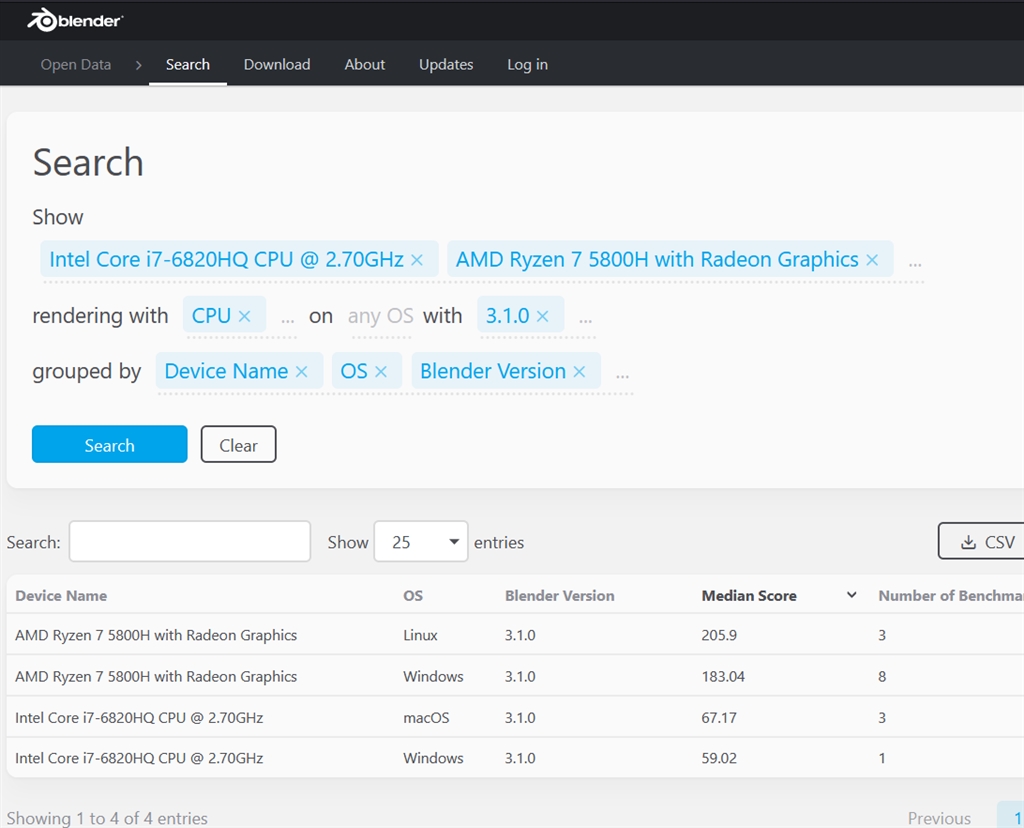Screen dimensions: 1024x828
Task: Click the Linux cell in OS column
Action: coord(420,635)
